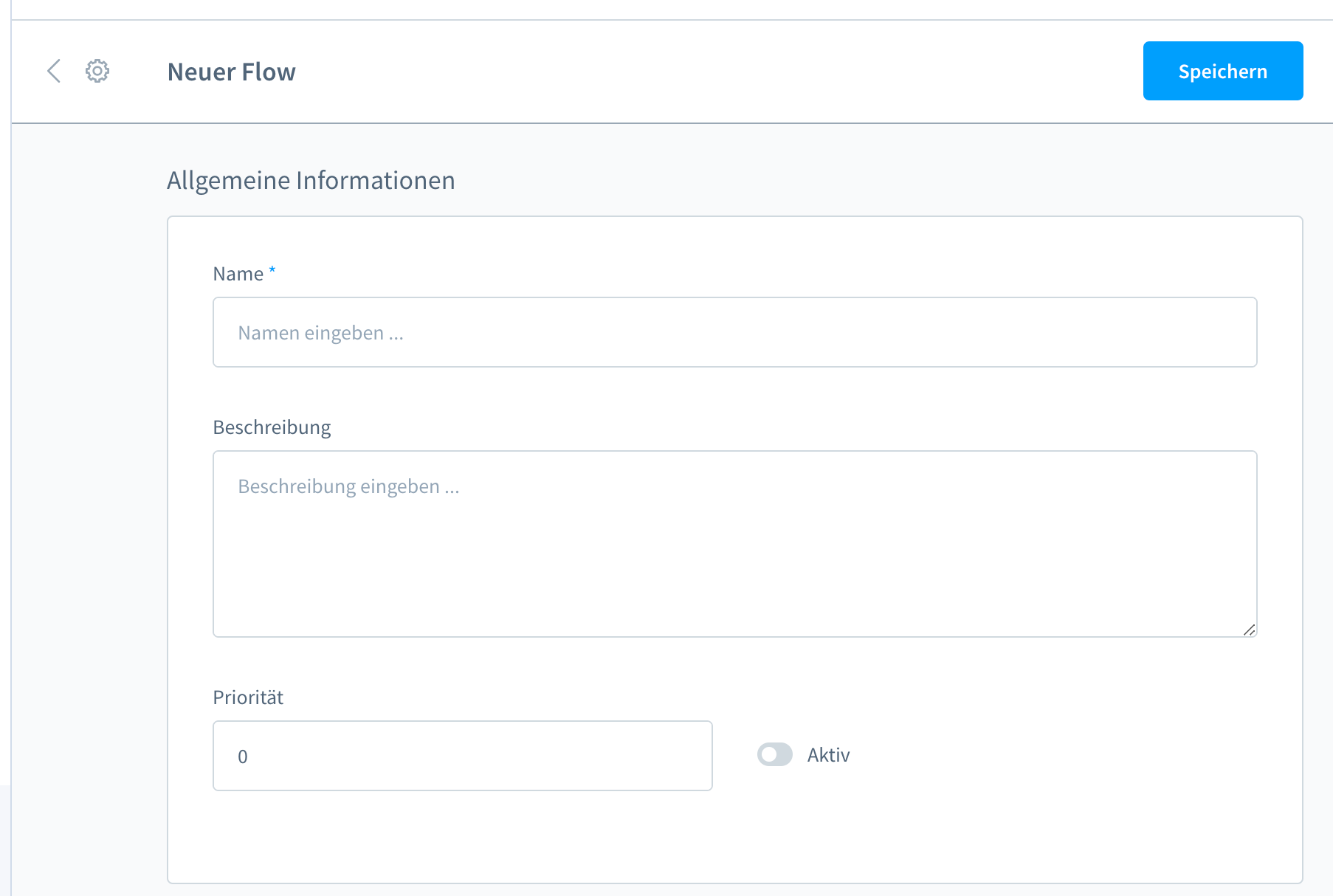Click the 'Namen eingeben ...' placeholder text

(x=320, y=333)
